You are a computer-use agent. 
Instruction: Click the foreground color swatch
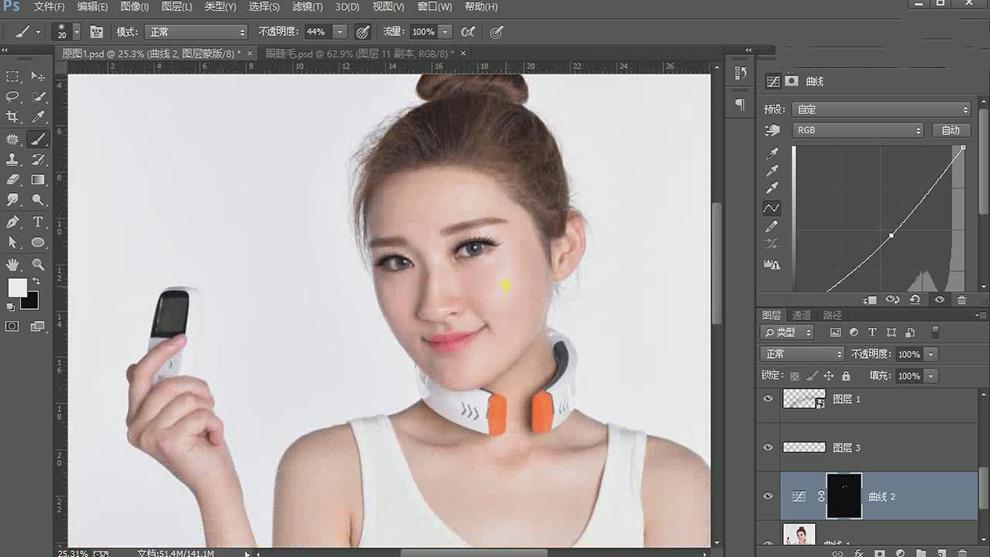tap(17, 288)
